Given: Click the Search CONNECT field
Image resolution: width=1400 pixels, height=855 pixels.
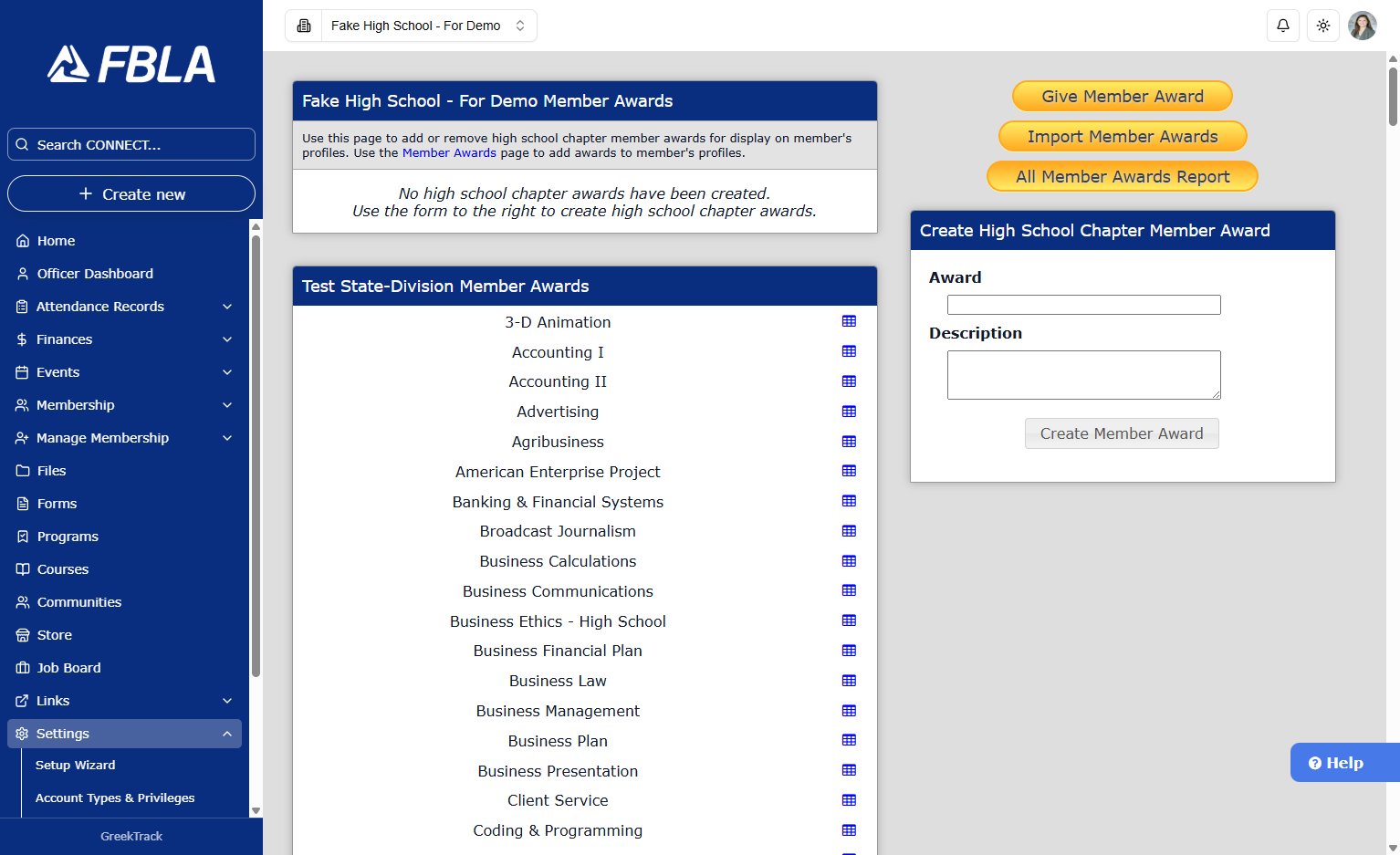Looking at the screenshot, I should [131, 144].
